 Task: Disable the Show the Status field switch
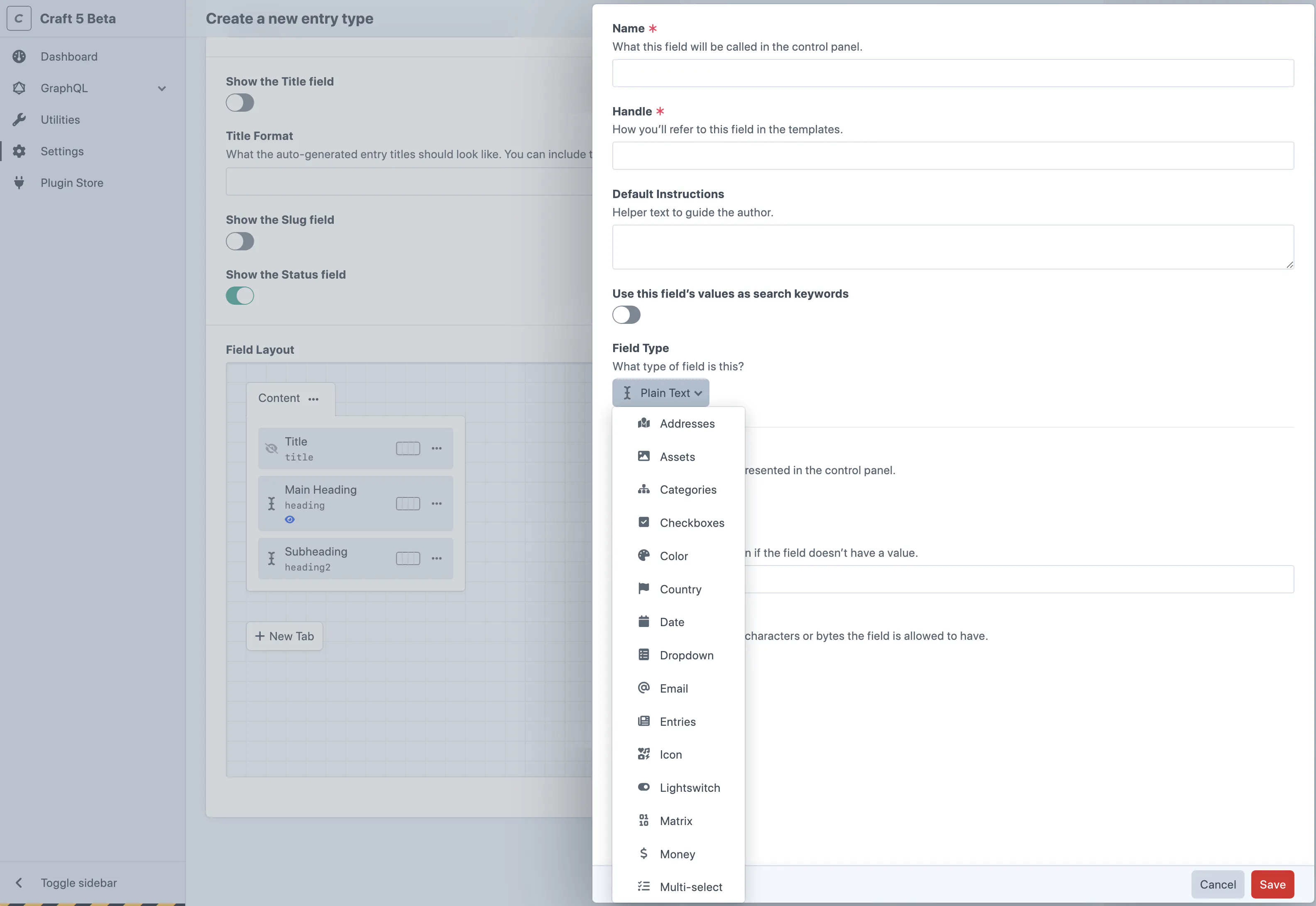(240, 296)
